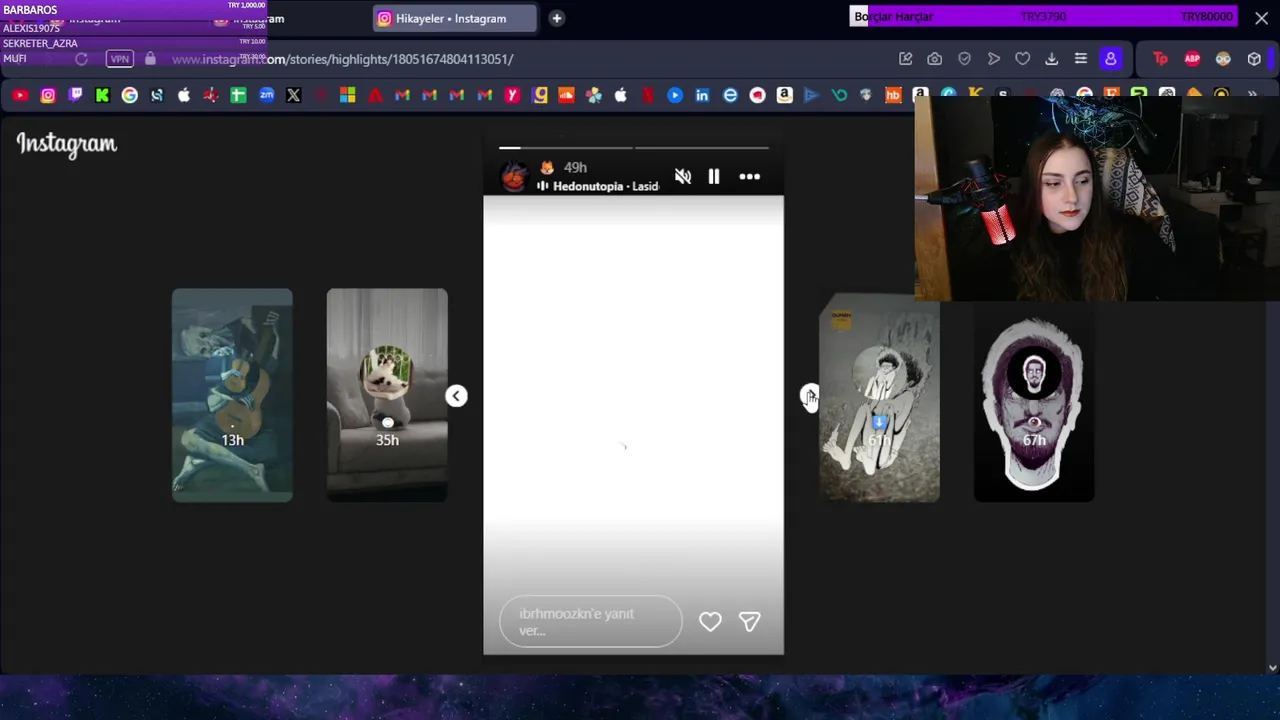This screenshot has height=720, width=1280.
Task: Open the Netflix bookmark
Action: [648, 95]
